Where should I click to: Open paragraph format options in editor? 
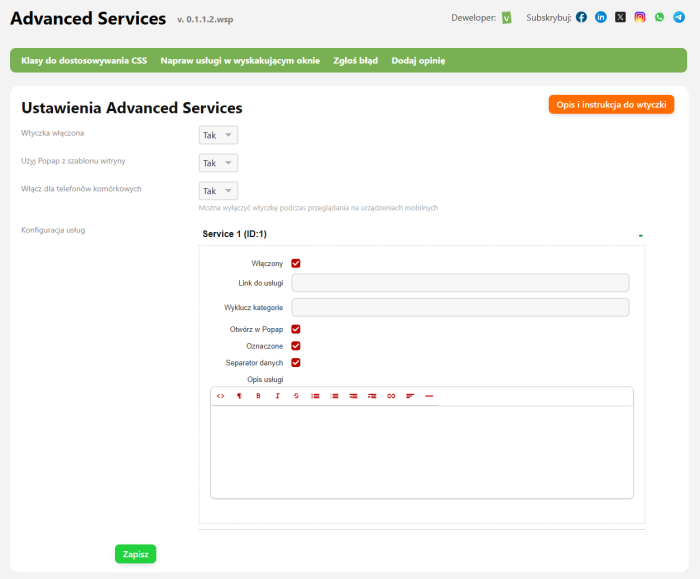click(x=239, y=396)
